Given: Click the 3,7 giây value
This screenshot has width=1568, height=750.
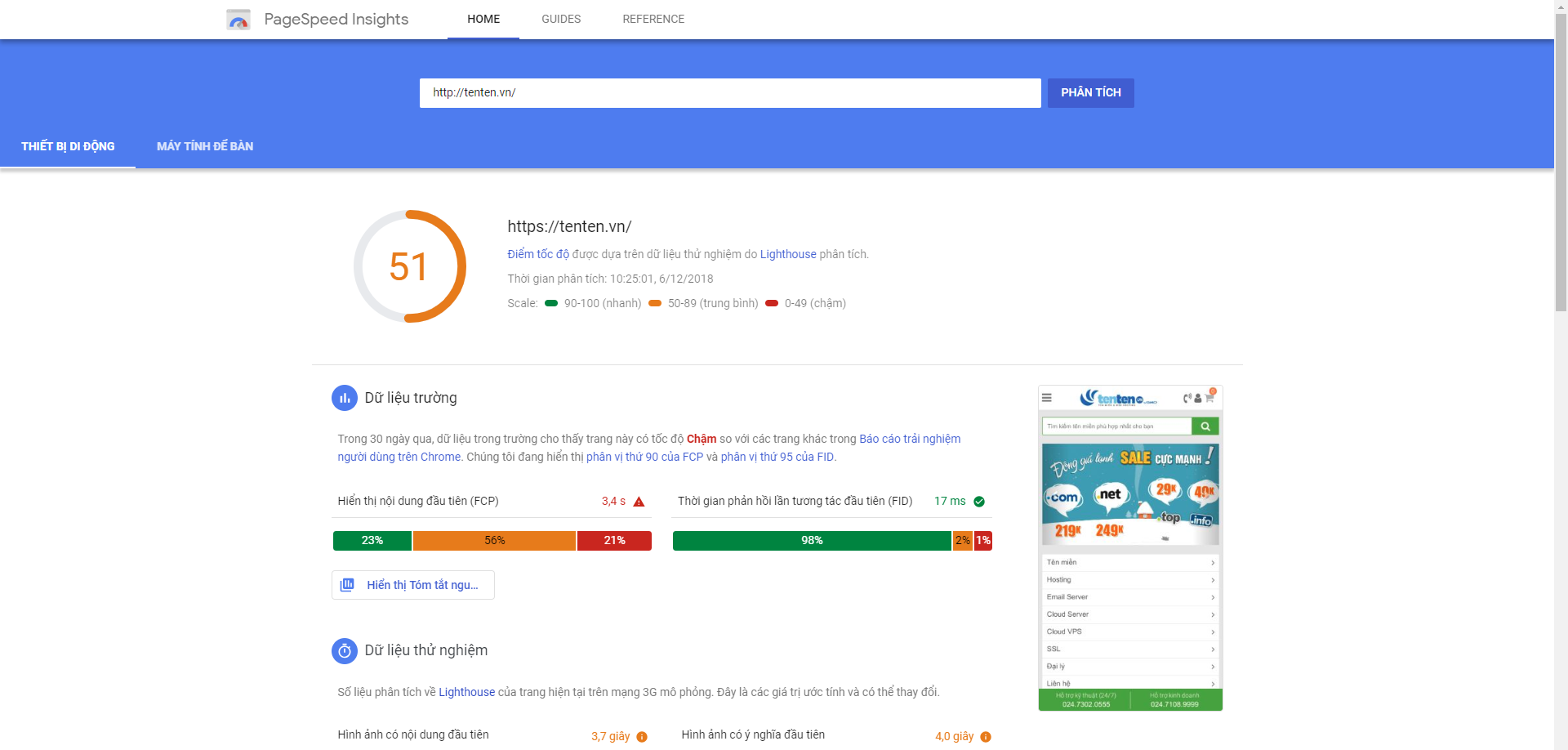Looking at the screenshot, I should [x=611, y=737].
